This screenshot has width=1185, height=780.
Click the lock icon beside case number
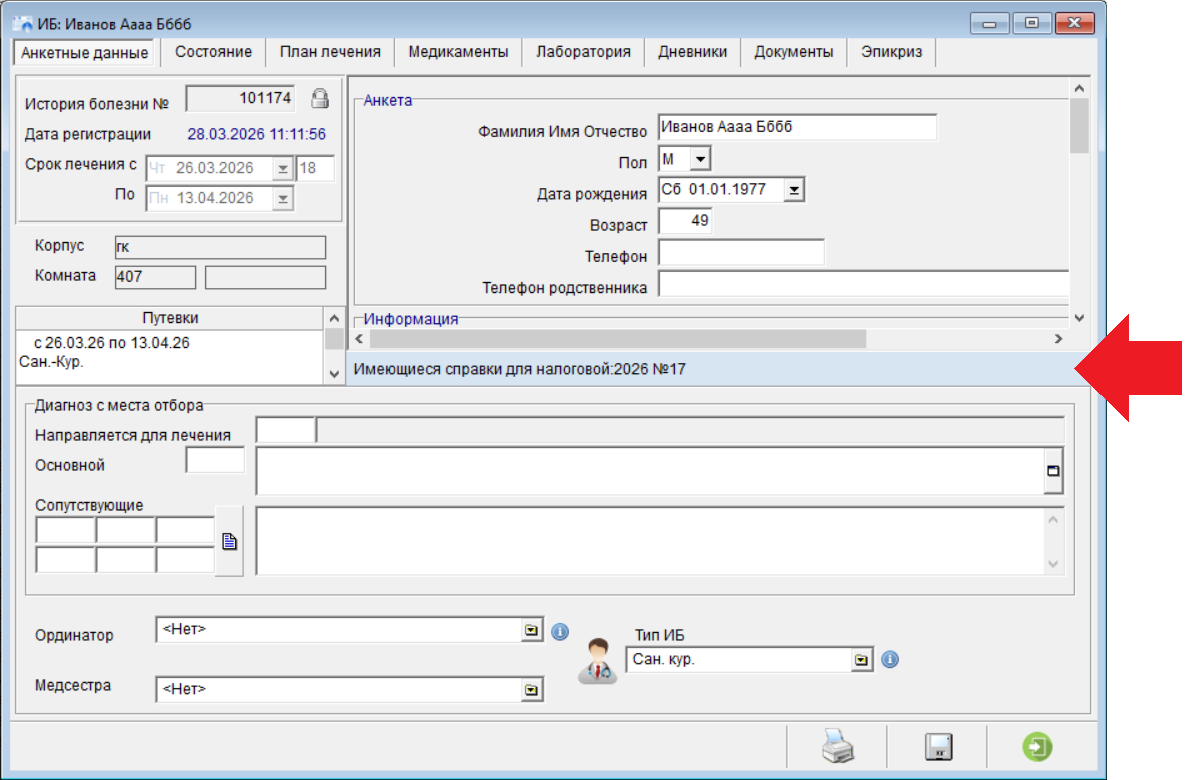coord(320,98)
